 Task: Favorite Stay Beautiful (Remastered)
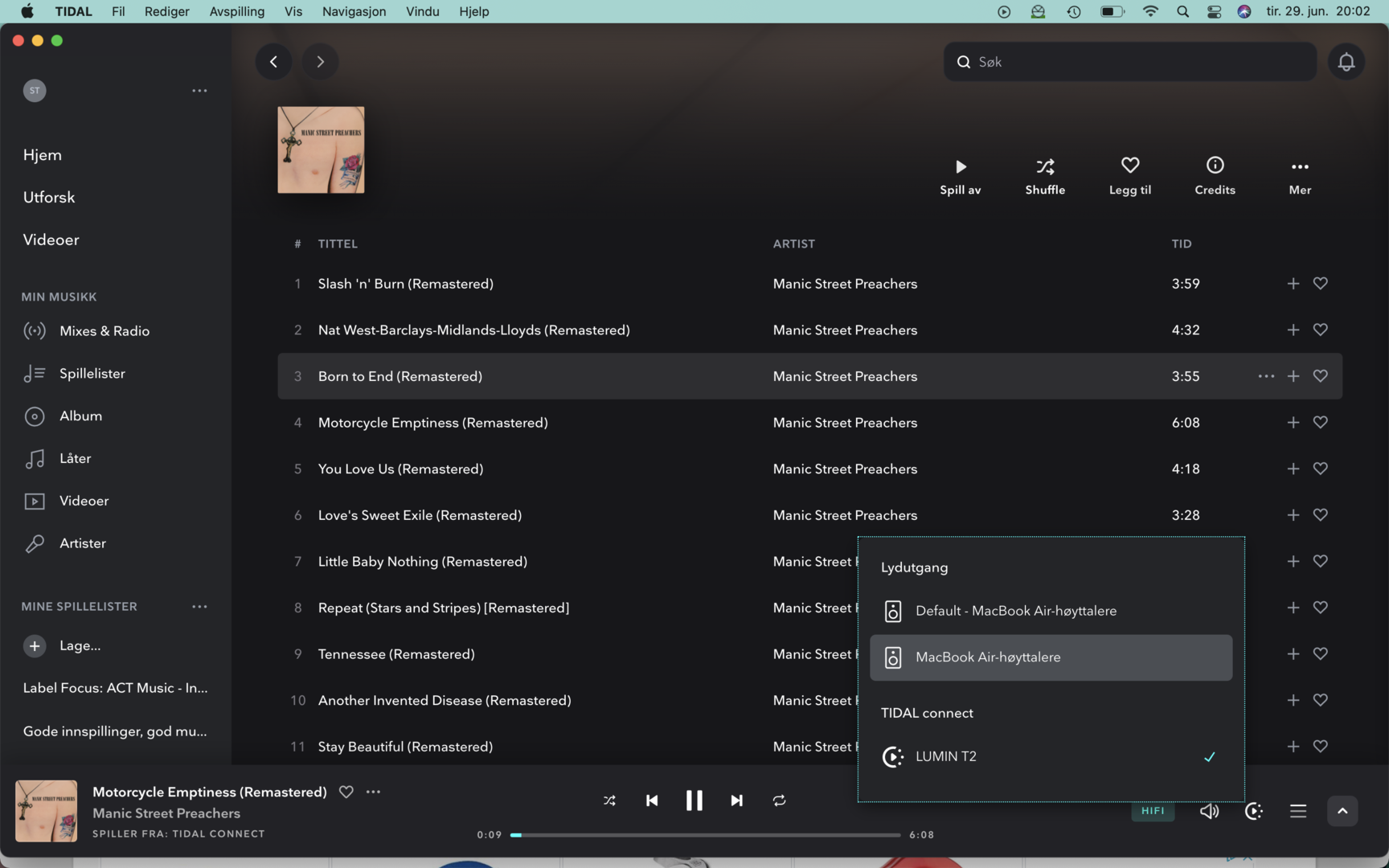[x=1320, y=747]
